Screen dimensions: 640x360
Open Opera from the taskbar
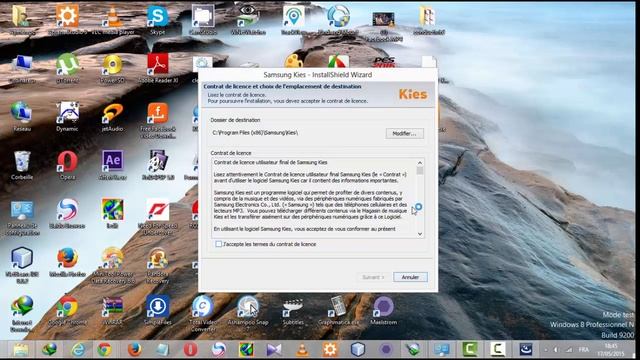190,349
